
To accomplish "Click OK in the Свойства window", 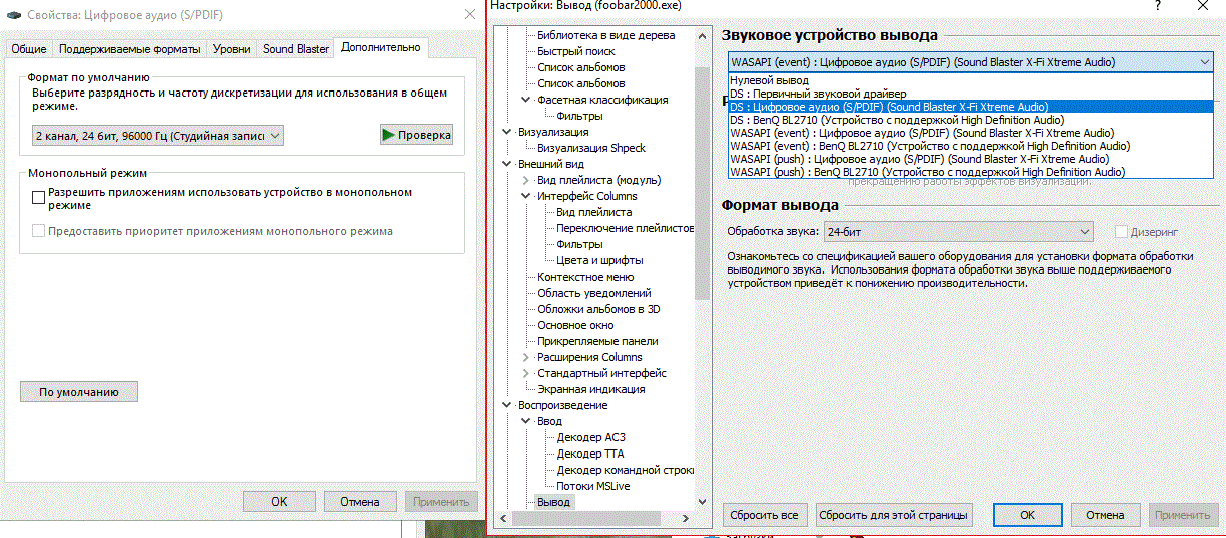I will 279,502.
